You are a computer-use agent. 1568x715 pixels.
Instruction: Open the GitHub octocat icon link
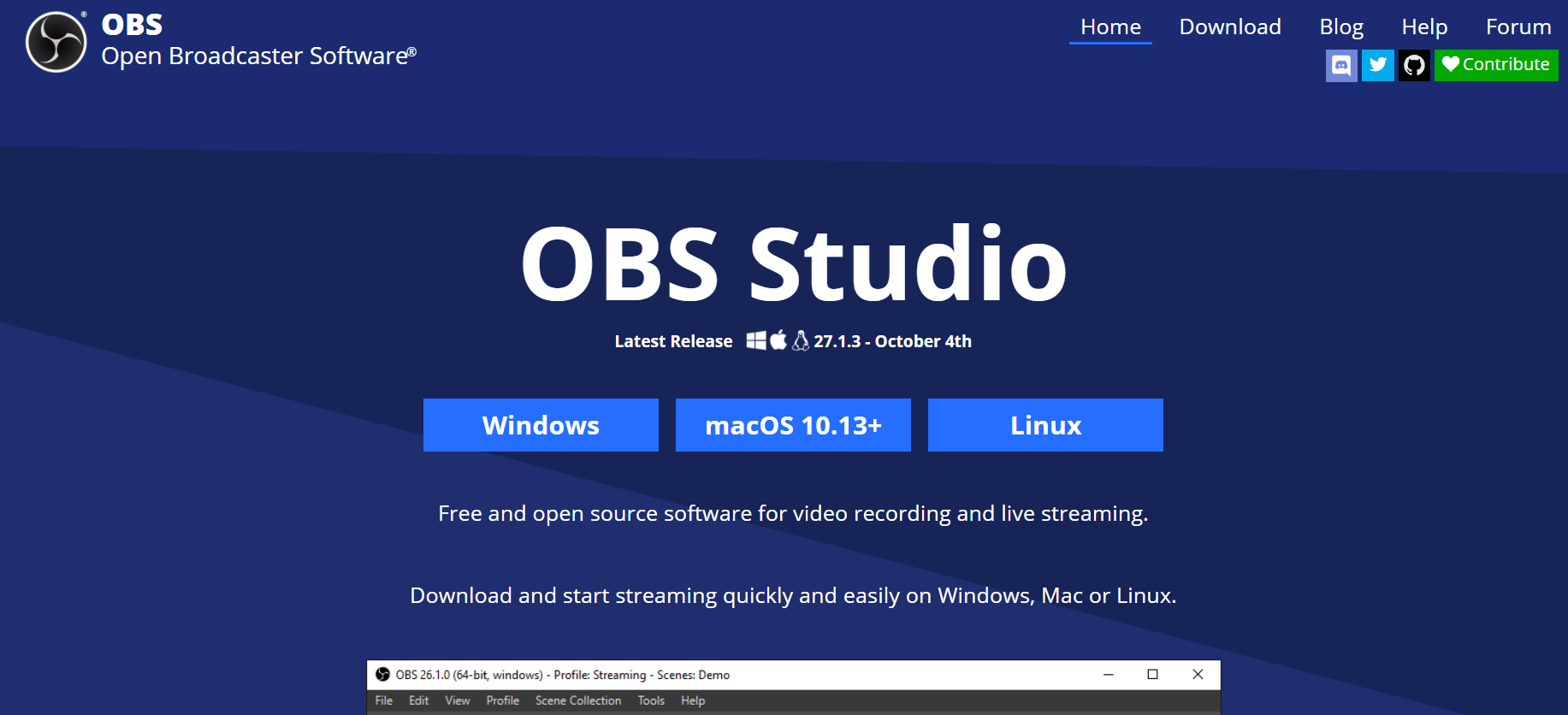[x=1414, y=65]
